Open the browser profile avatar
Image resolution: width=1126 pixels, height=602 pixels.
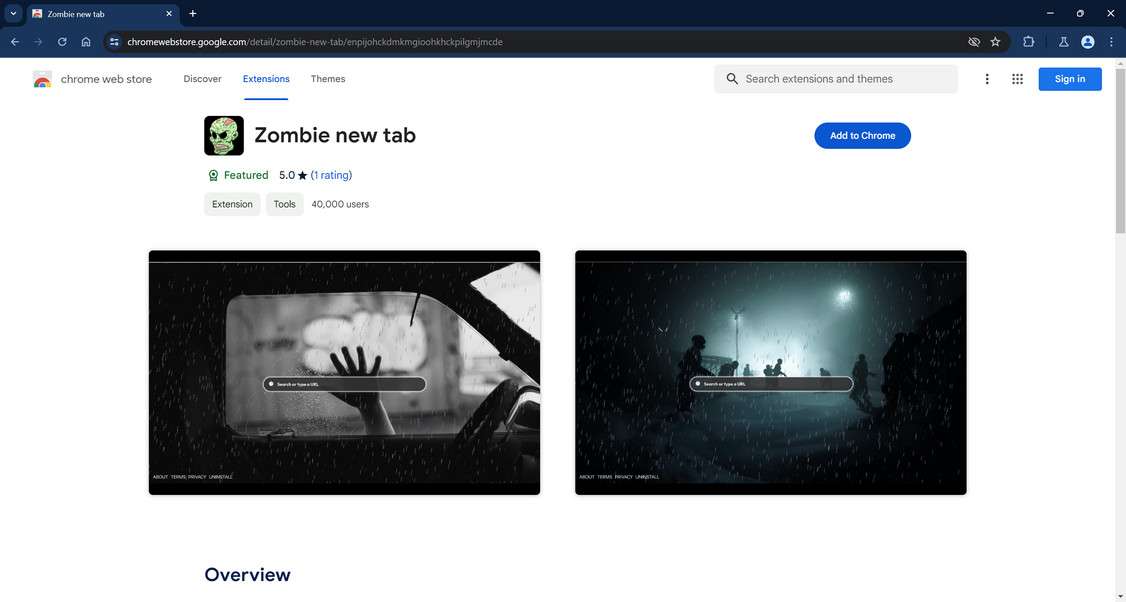coord(1087,41)
